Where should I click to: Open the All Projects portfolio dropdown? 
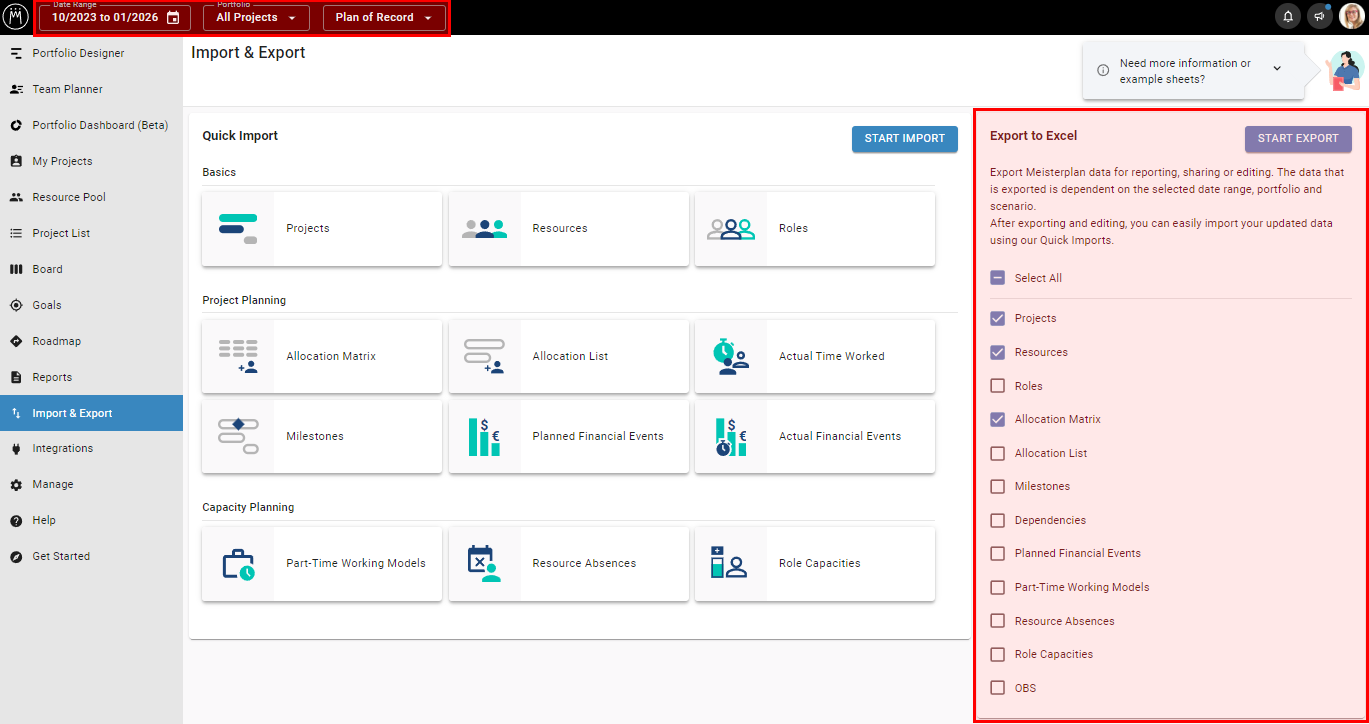click(256, 18)
